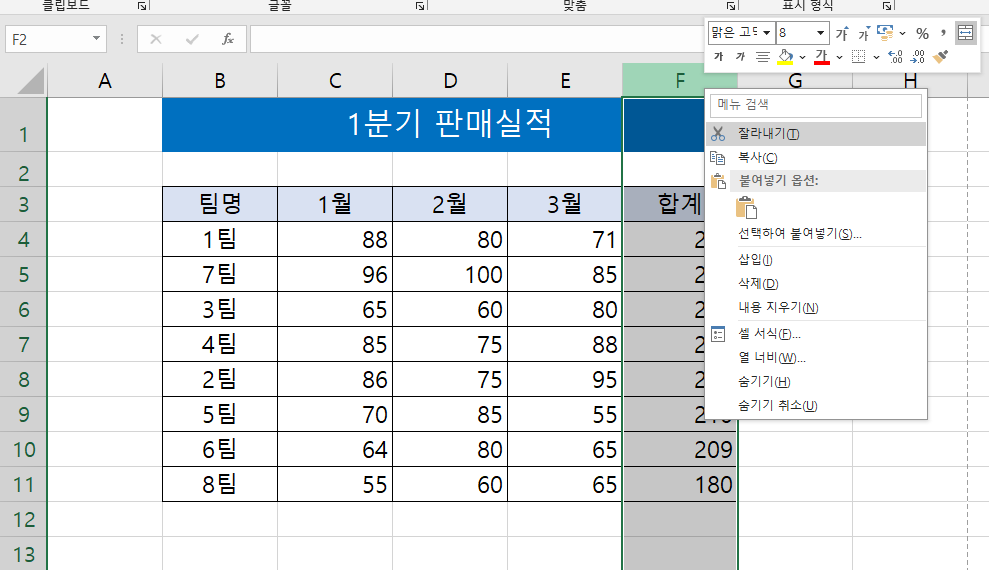This screenshot has width=989, height=570.
Task: Choose 삽입 from context menu
Action: [816, 260]
